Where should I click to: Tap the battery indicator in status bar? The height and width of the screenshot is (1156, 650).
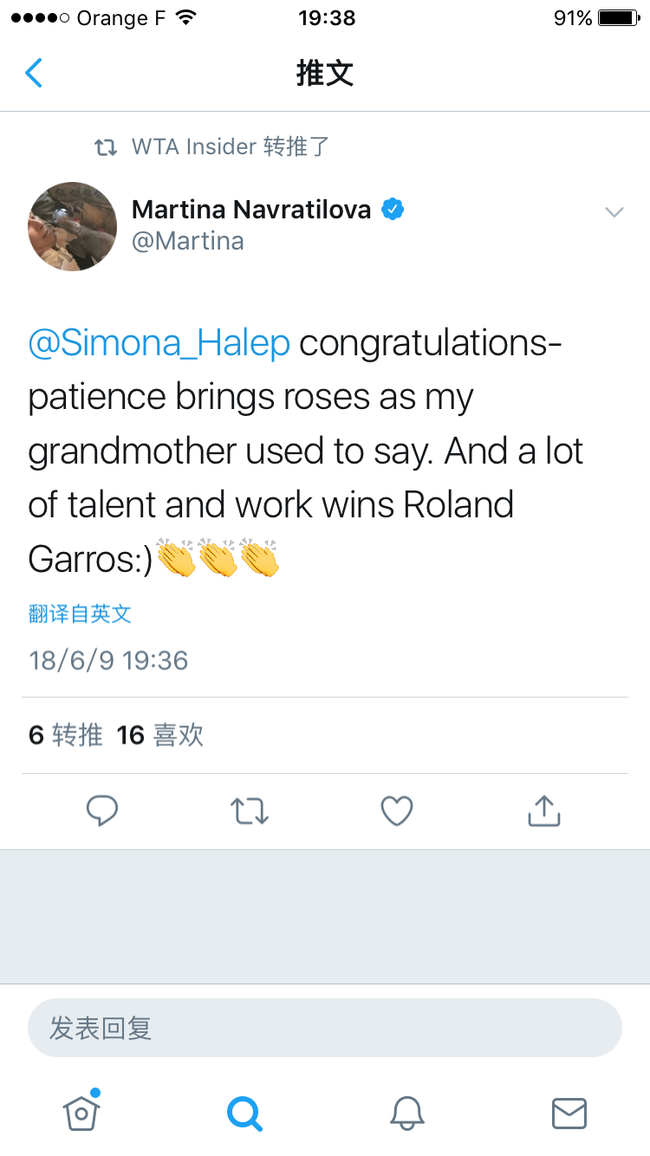pos(619,17)
